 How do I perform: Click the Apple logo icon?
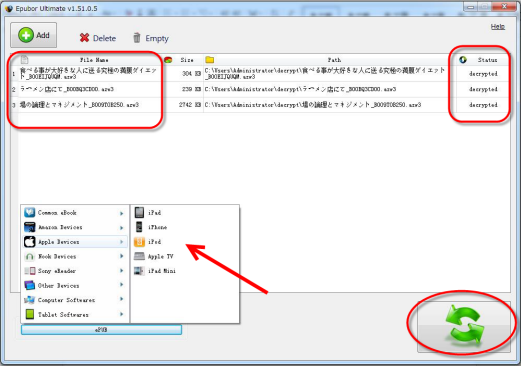(30, 242)
